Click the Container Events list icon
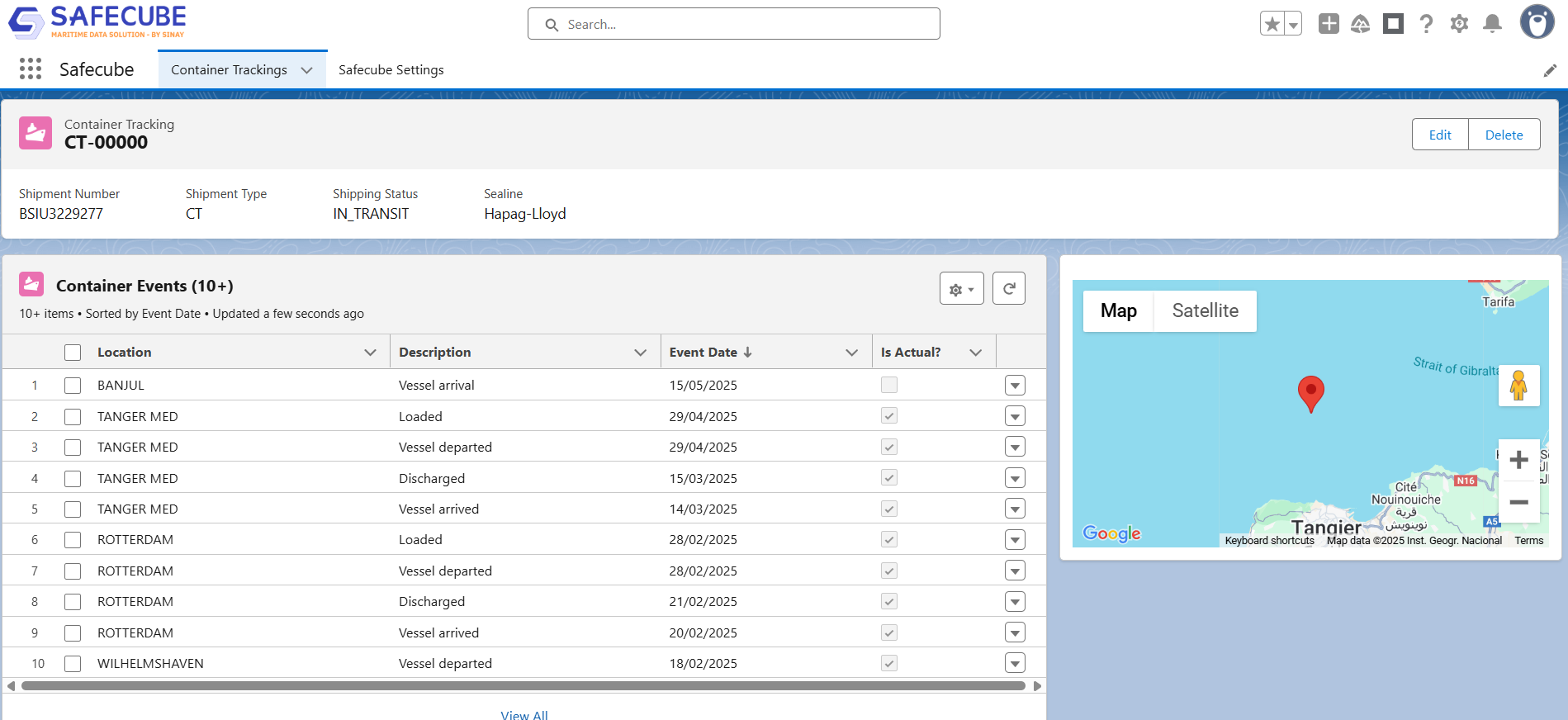Screen dimensions: 1568x720 (x=31, y=285)
